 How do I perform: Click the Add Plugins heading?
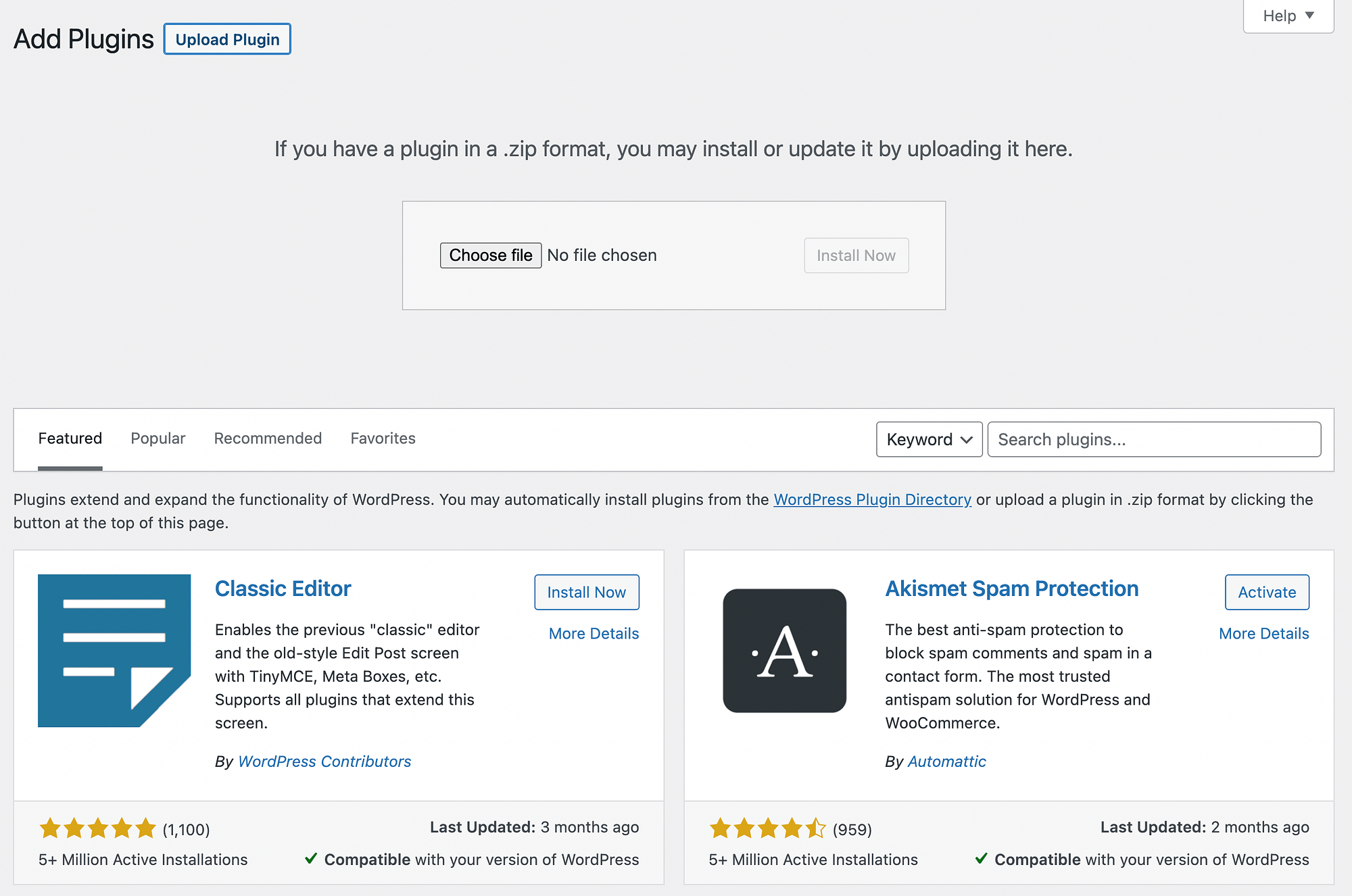(84, 39)
